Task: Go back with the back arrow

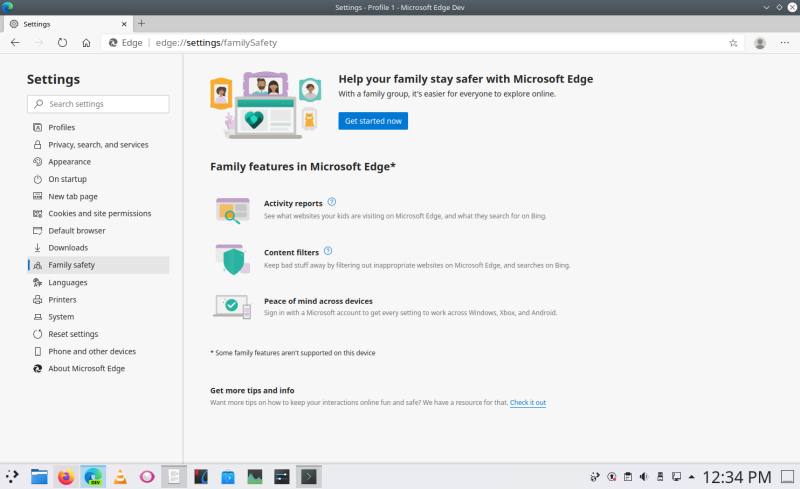Action: [x=15, y=43]
